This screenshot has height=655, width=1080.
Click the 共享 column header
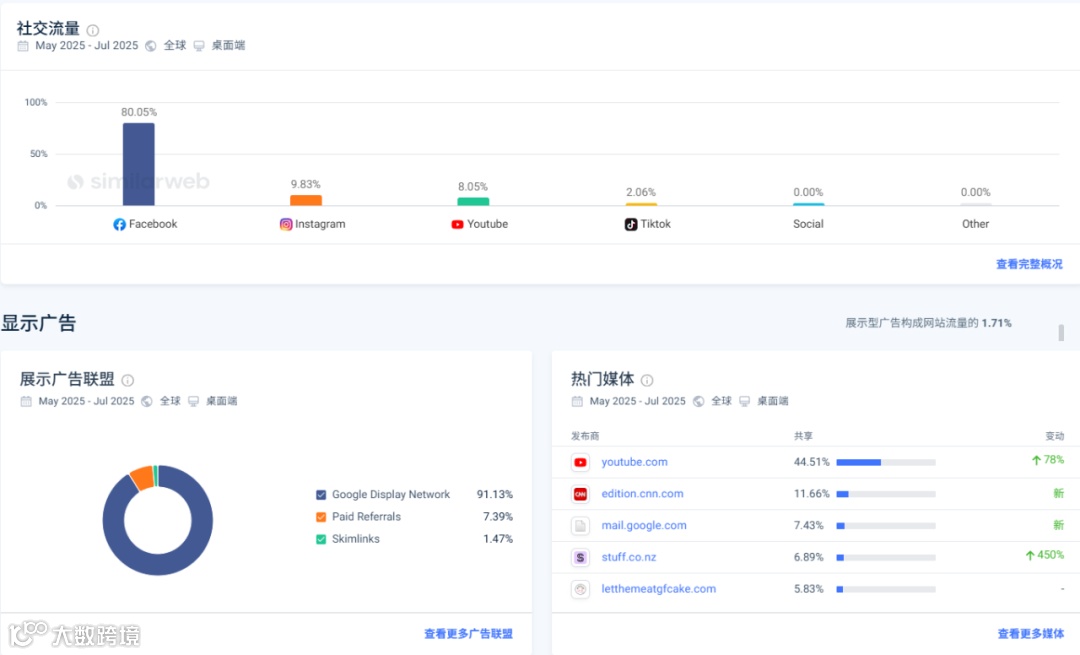pos(803,437)
